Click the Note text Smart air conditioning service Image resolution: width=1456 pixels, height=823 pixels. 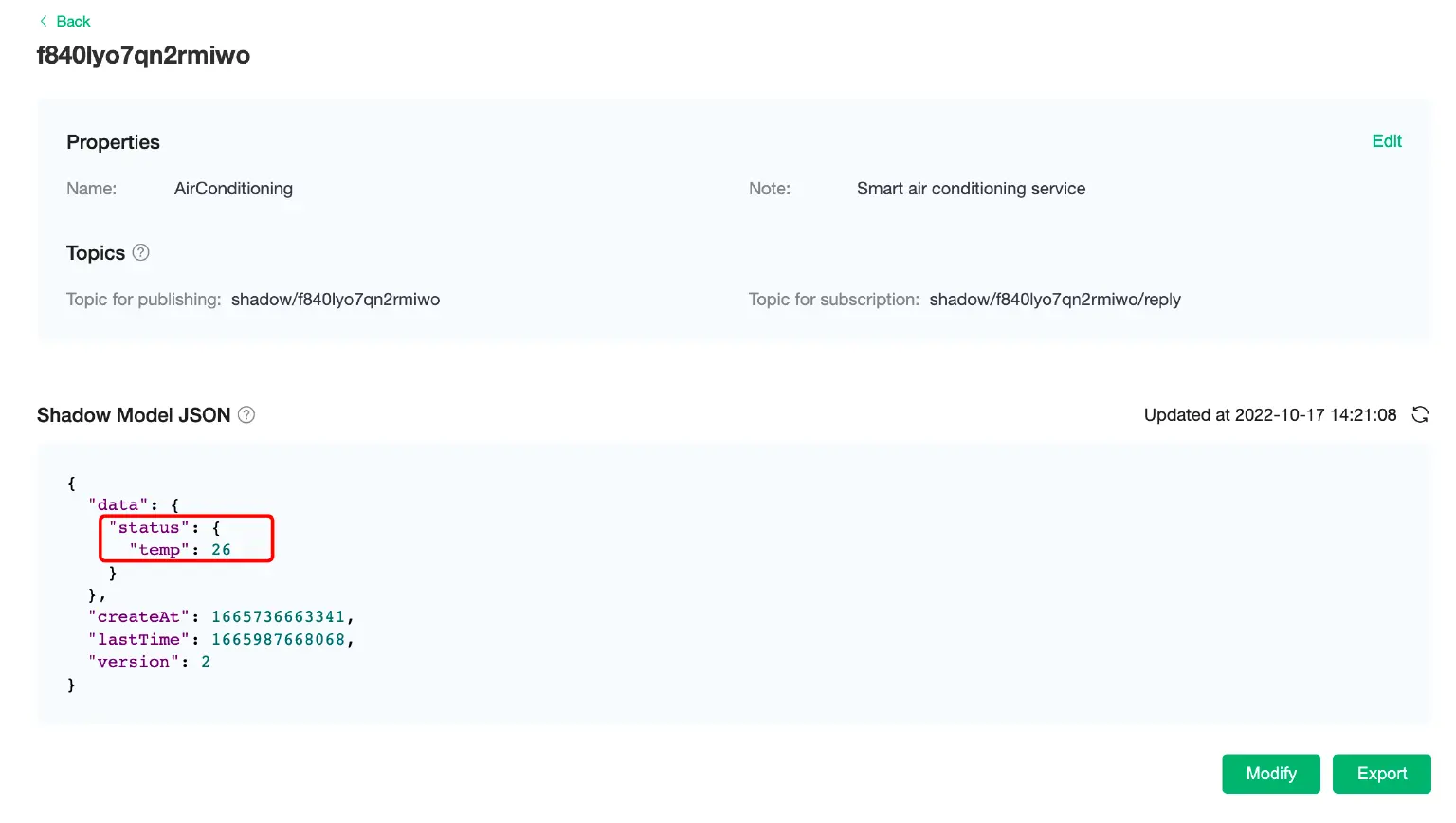[971, 188]
